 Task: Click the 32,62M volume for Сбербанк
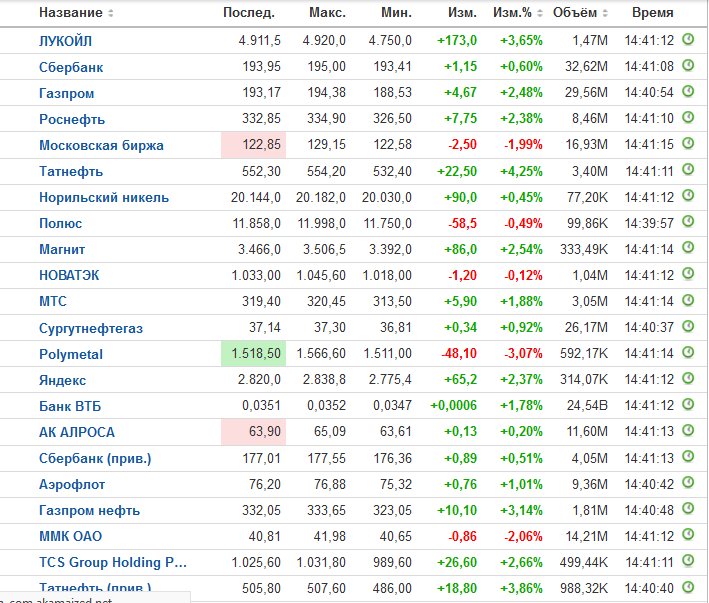click(x=586, y=67)
